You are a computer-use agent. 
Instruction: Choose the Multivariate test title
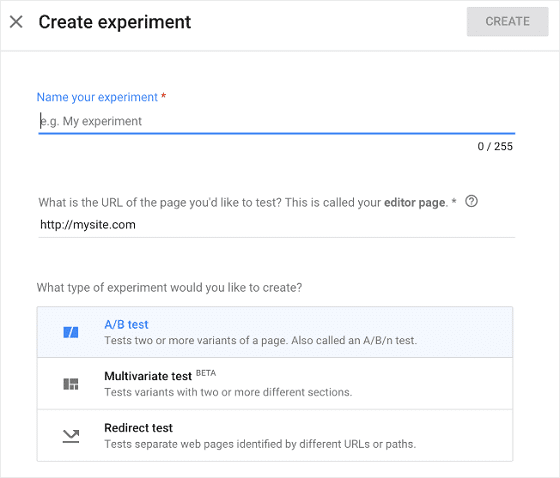148,376
